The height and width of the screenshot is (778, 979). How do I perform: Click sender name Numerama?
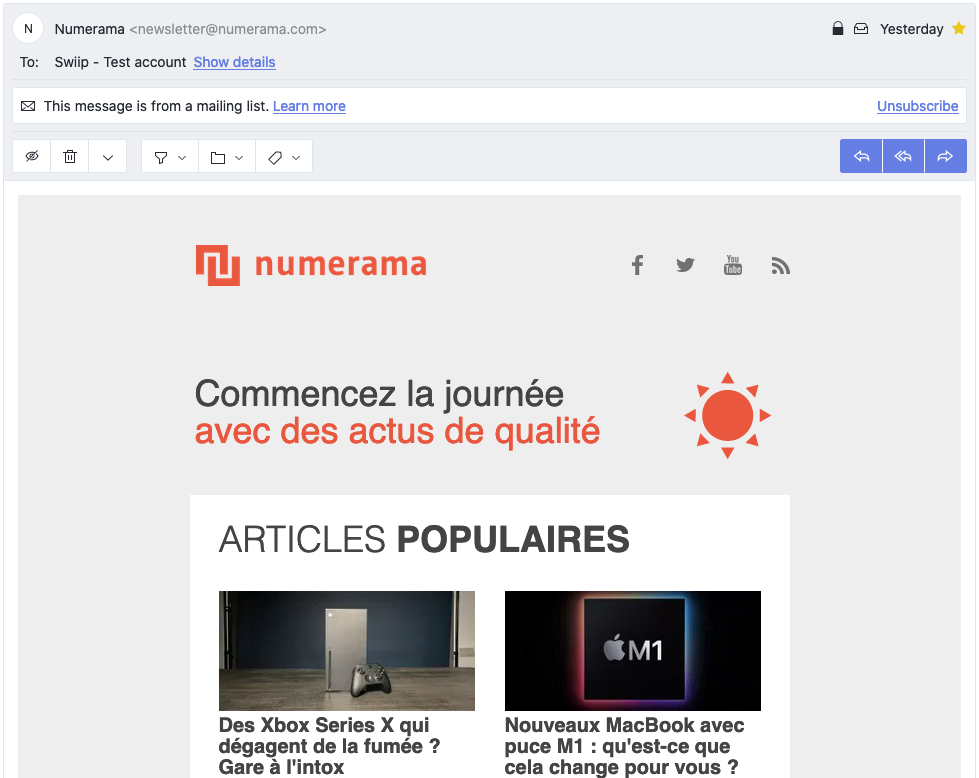pyautogui.click(x=89, y=29)
